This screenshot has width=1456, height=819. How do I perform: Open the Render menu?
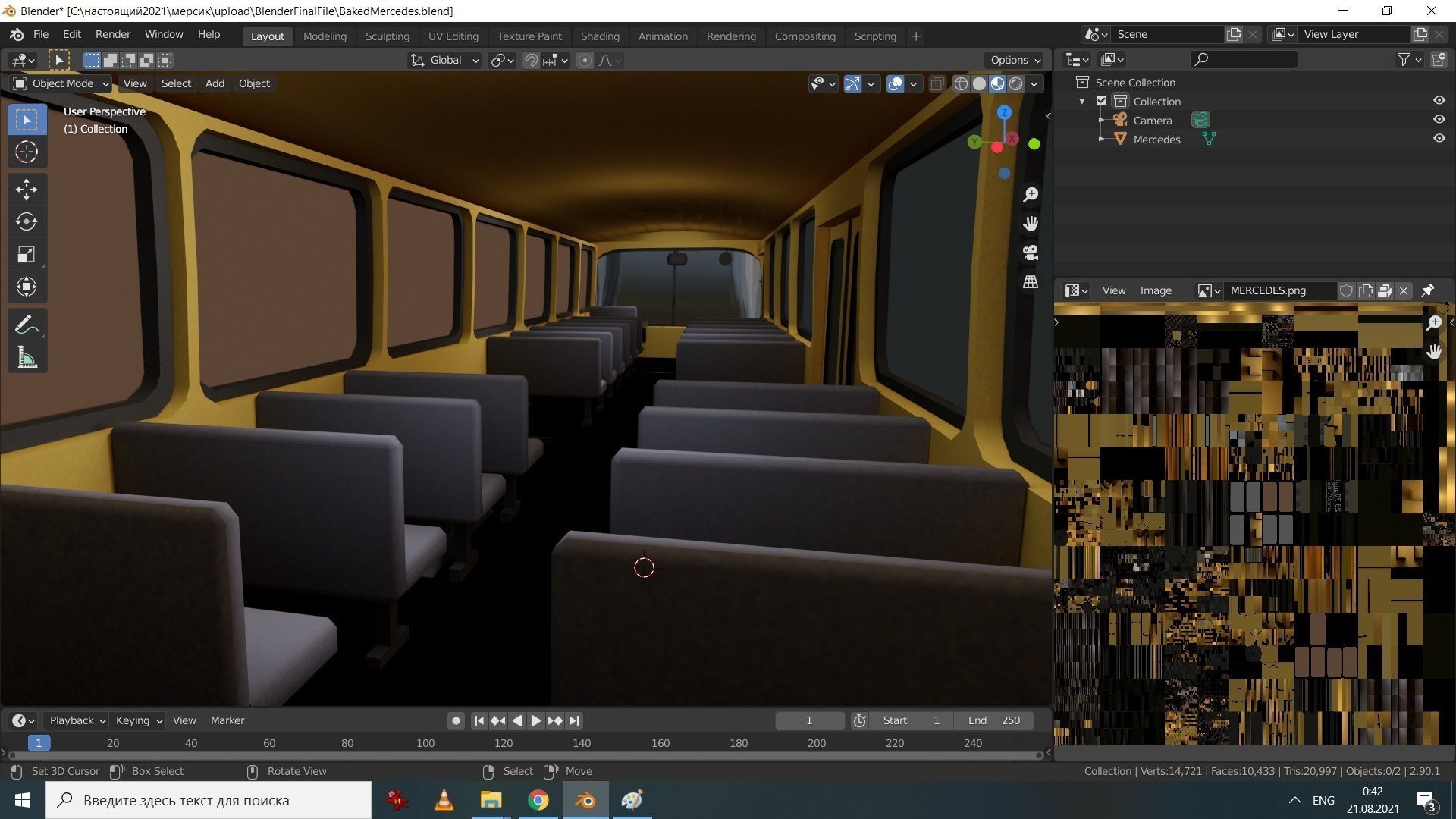pos(112,35)
